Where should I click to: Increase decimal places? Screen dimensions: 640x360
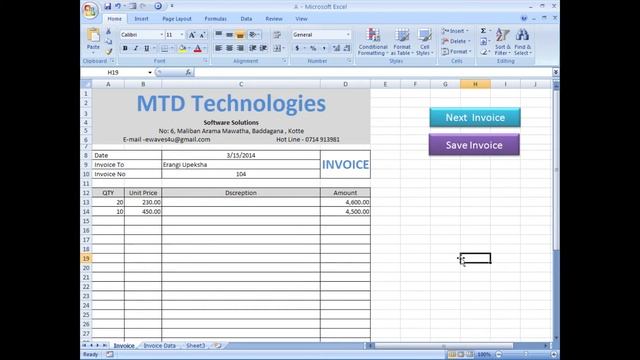click(x=336, y=49)
